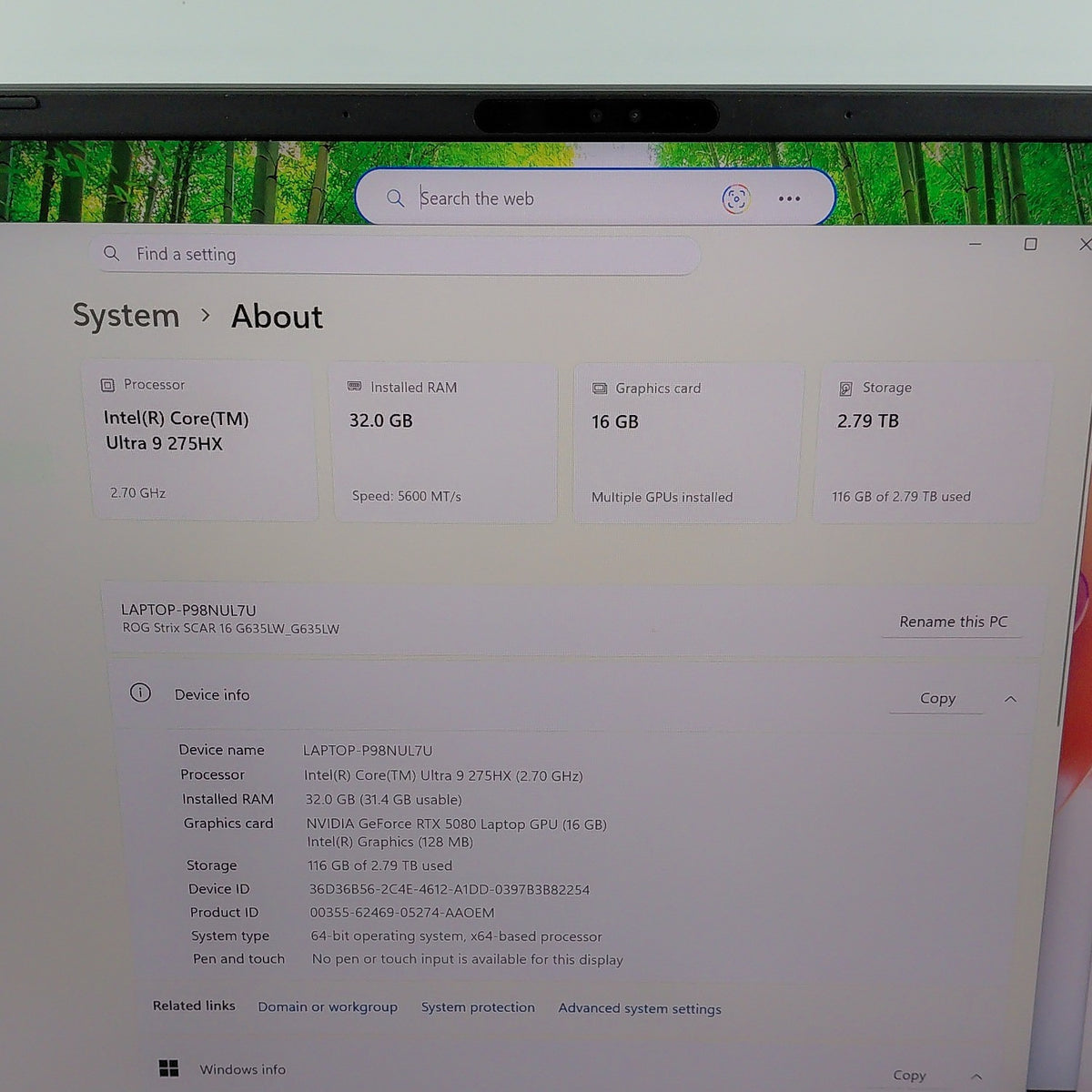The width and height of the screenshot is (1092, 1092).
Task: Open visual search camera icon in search bar
Action: 735,198
